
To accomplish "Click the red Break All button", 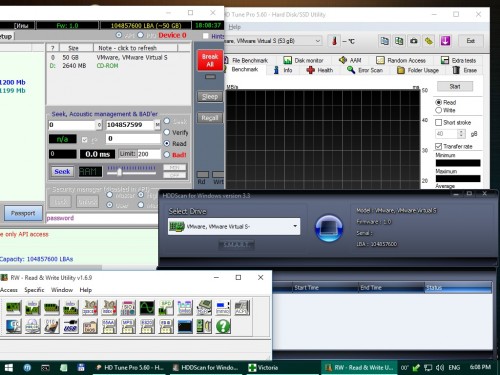I will tap(210, 60).
